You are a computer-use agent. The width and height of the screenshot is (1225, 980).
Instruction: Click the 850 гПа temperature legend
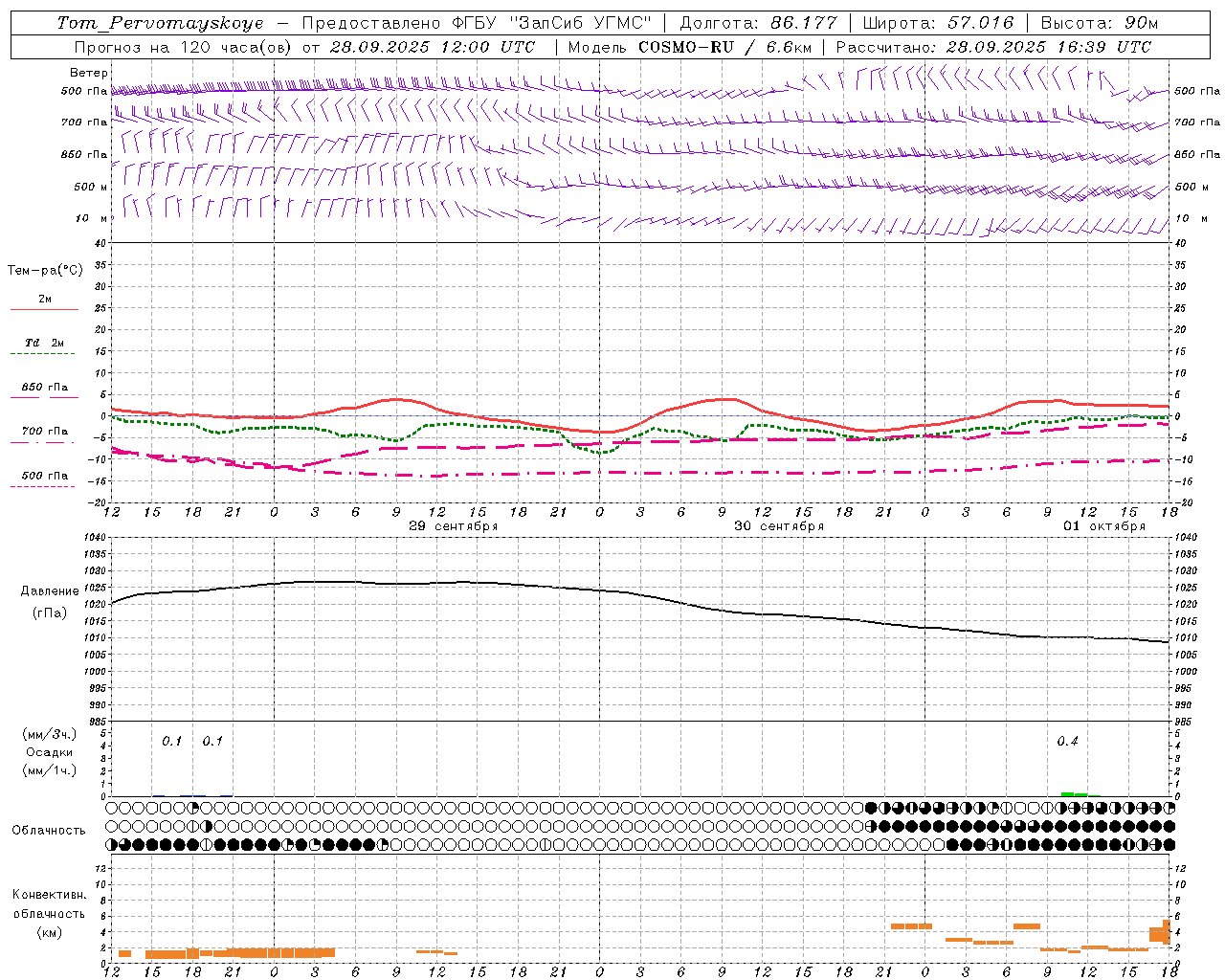click(44, 388)
